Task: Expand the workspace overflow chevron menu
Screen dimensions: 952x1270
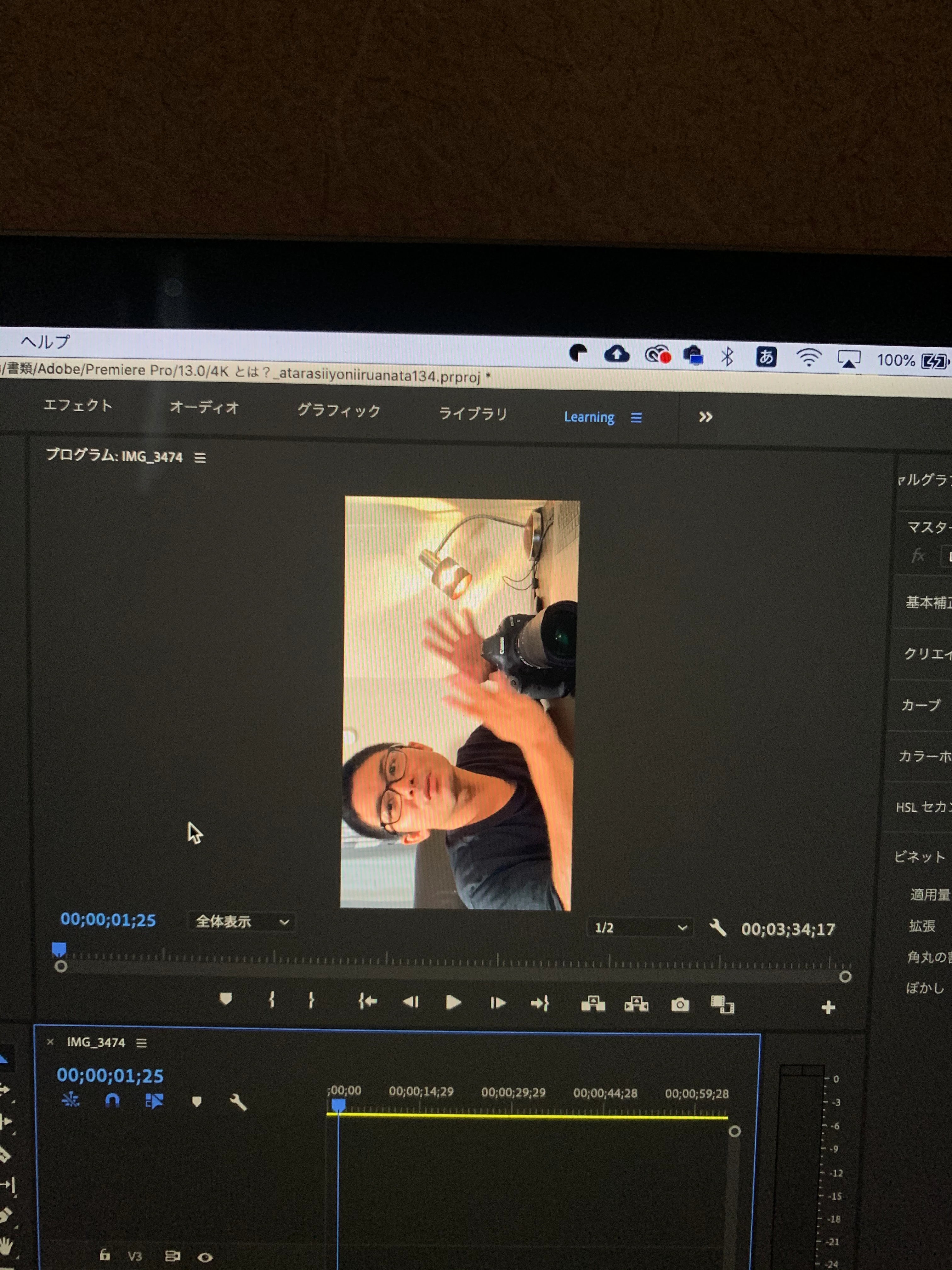Action: coord(705,417)
